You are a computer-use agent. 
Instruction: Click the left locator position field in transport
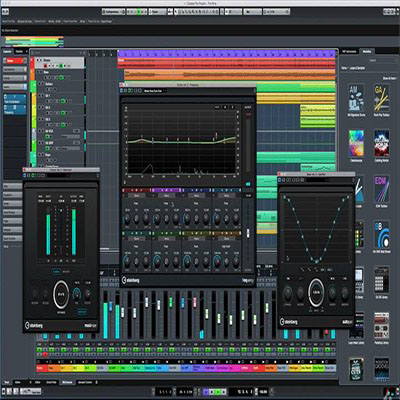(165, 391)
